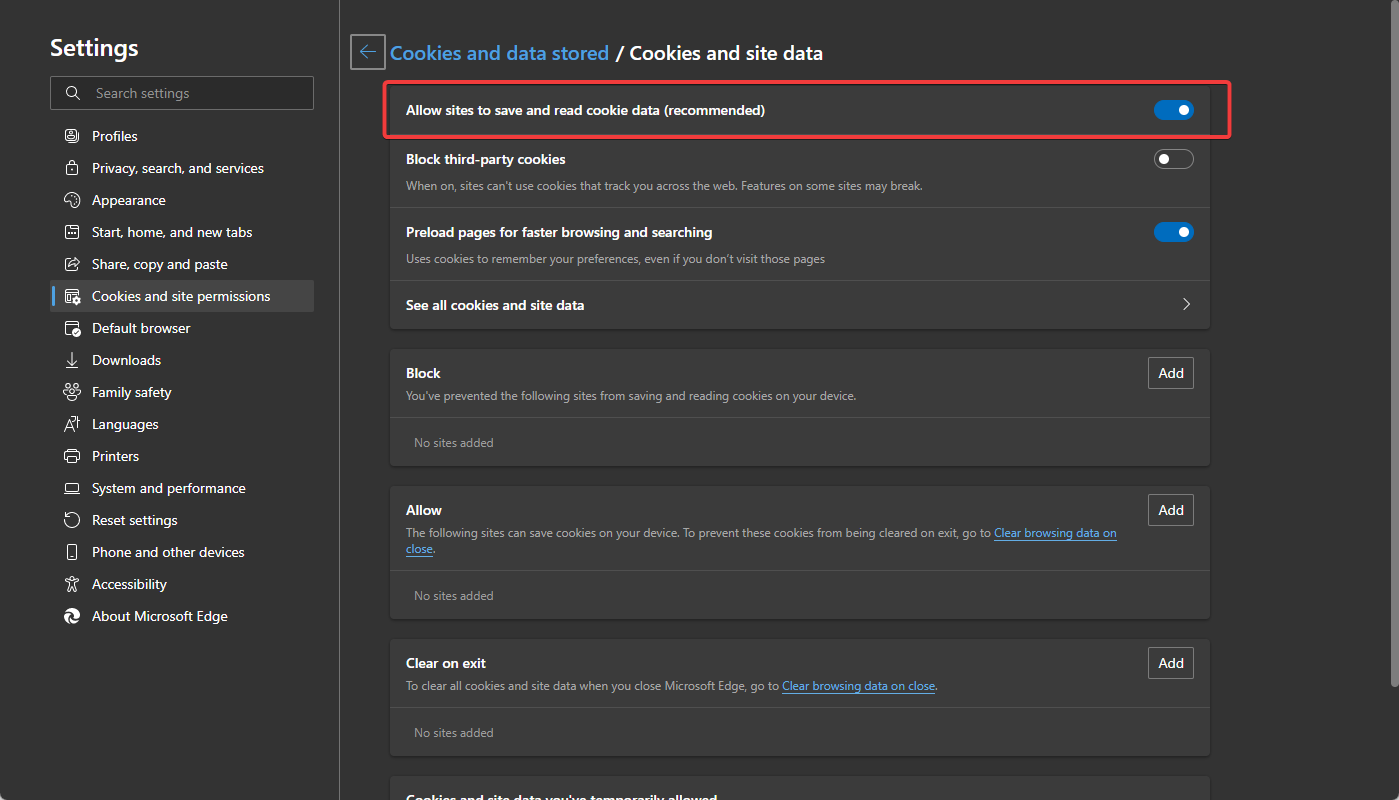Open Default browser settings
The height and width of the screenshot is (800, 1399).
[x=182, y=328]
